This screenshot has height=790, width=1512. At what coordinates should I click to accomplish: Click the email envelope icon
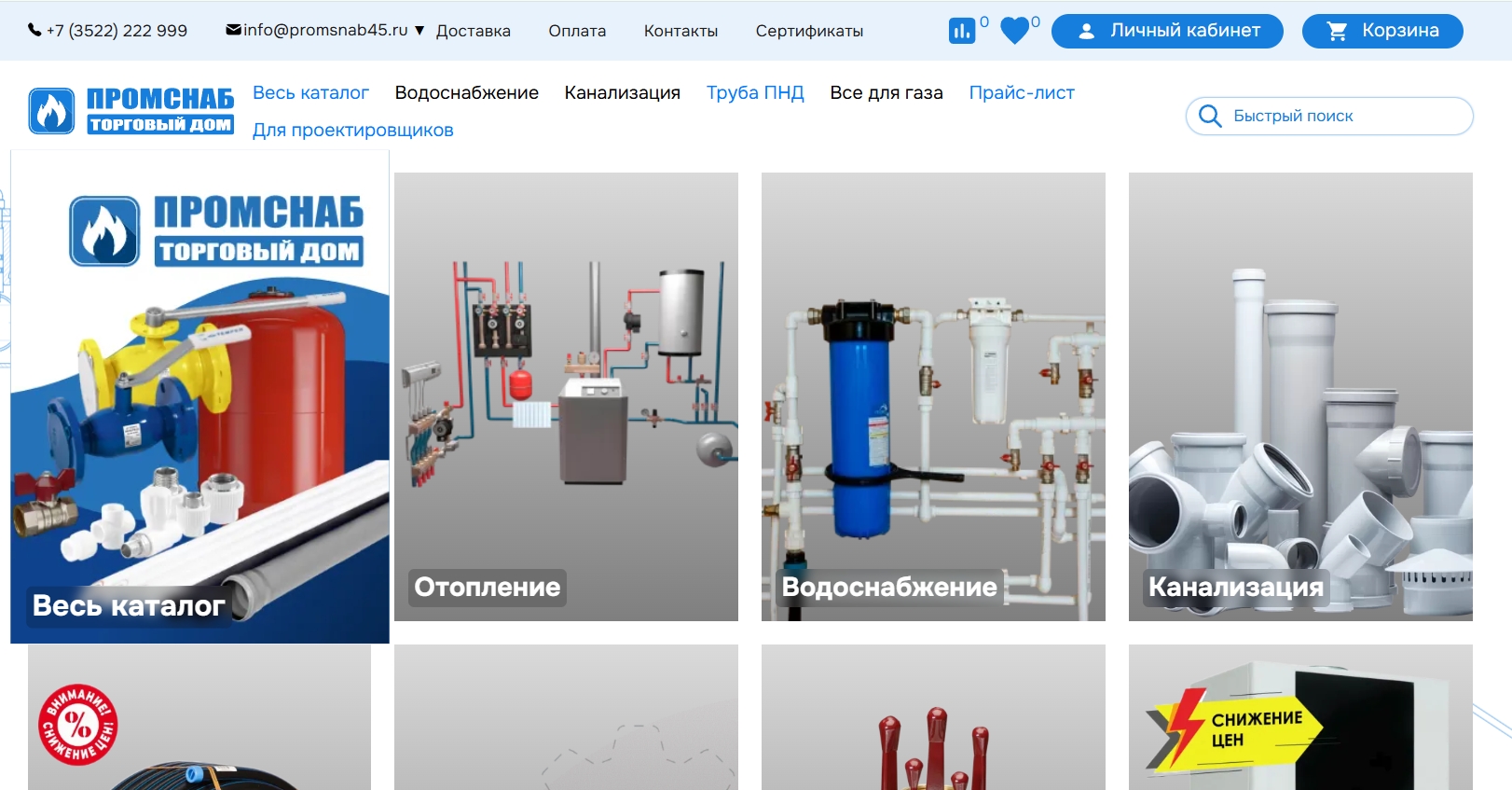[234, 30]
